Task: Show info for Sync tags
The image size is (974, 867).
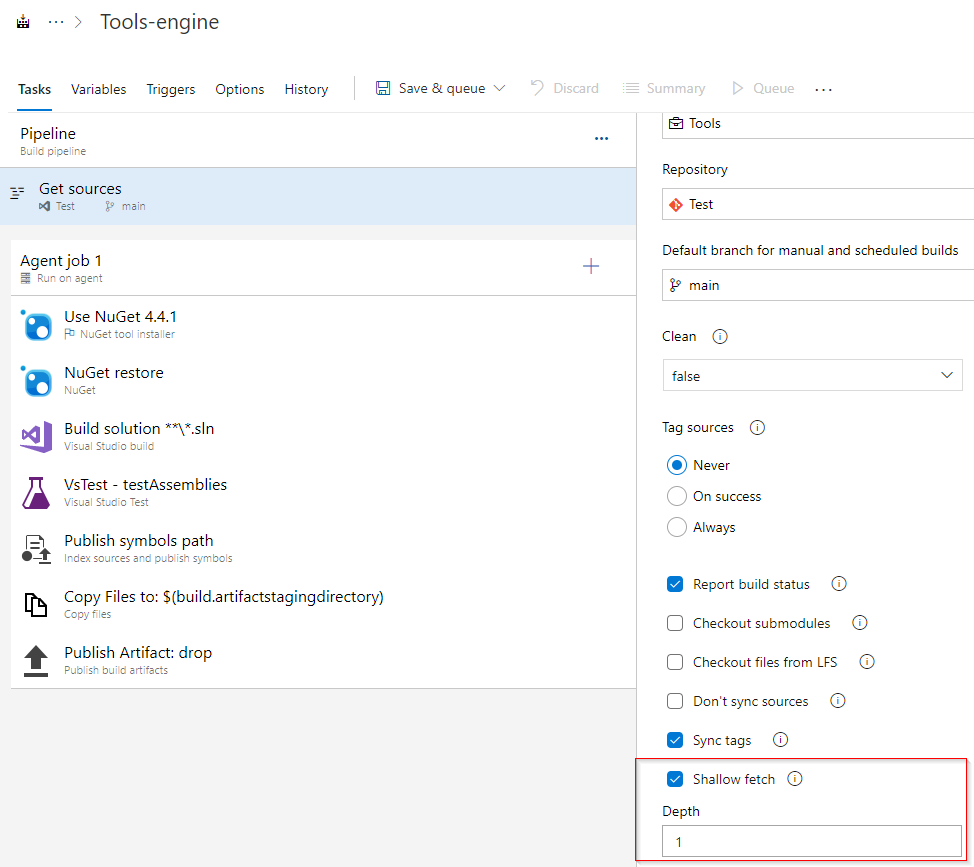Action: pos(780,740)
